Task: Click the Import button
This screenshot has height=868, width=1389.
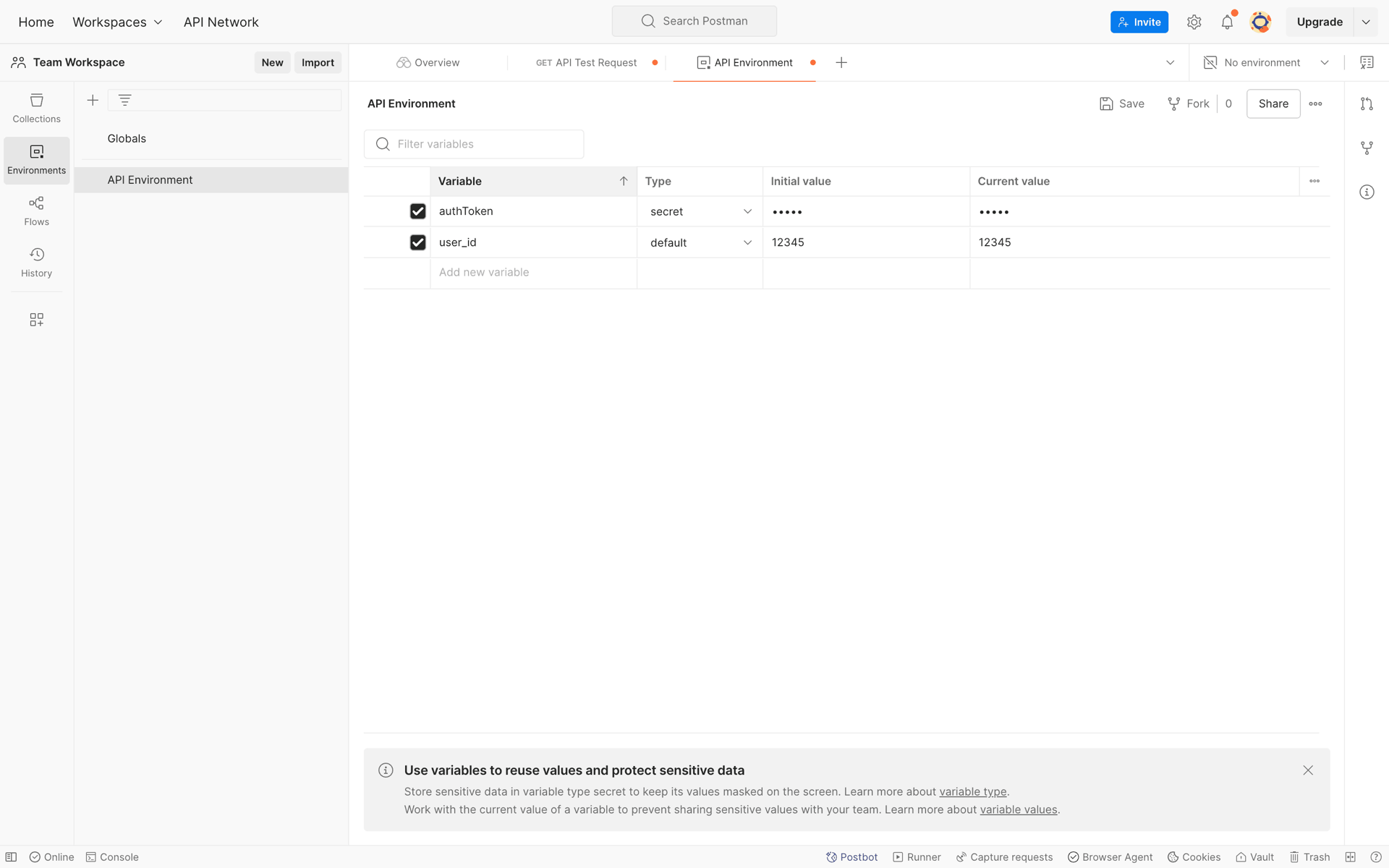Action: 318,62
